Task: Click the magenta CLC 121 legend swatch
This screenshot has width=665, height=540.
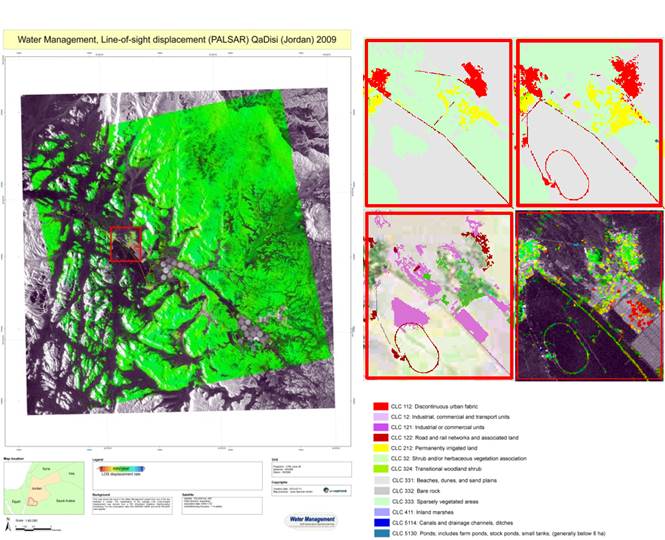Action: [x=380, y=427]
